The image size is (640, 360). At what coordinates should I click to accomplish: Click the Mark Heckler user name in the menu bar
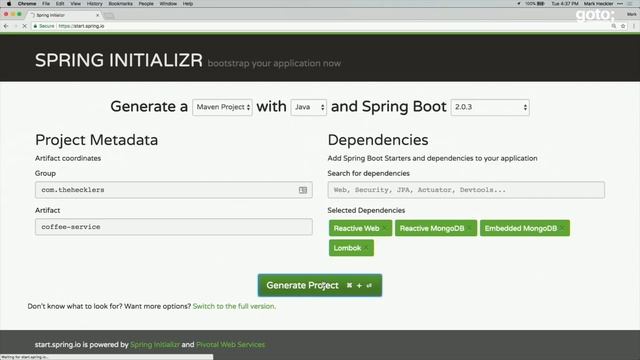(598, 4)
